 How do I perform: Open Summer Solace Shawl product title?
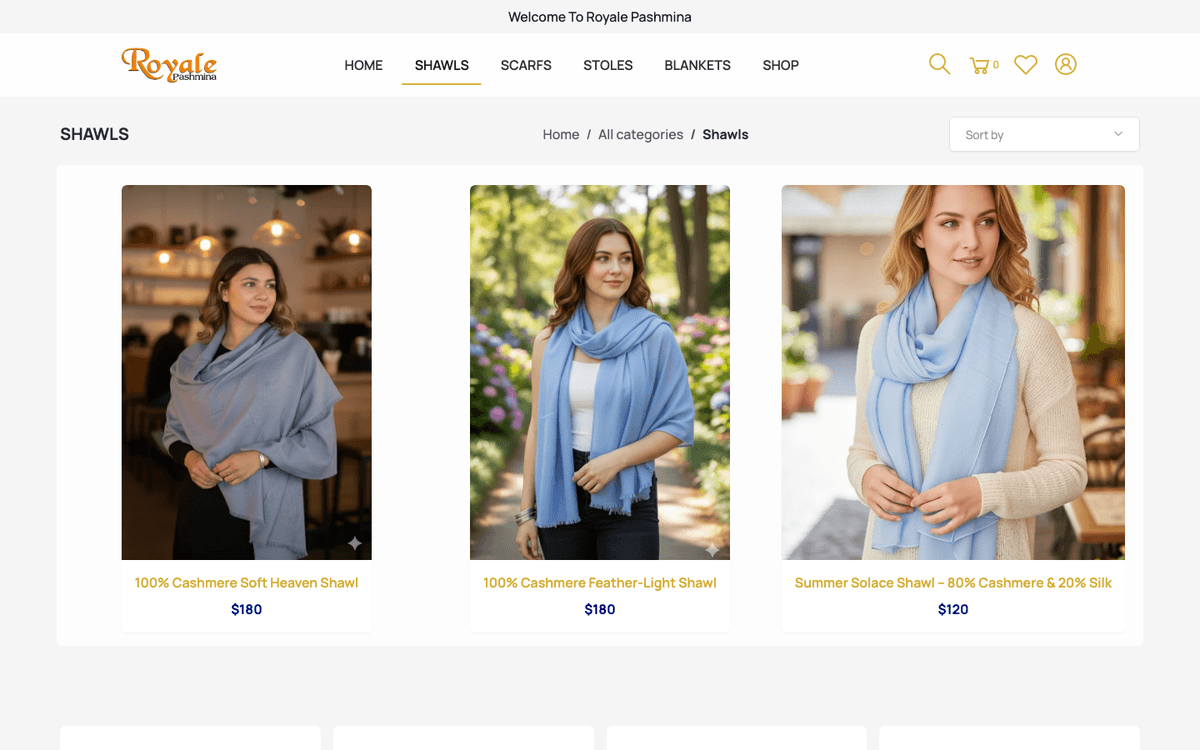point(953,583)
